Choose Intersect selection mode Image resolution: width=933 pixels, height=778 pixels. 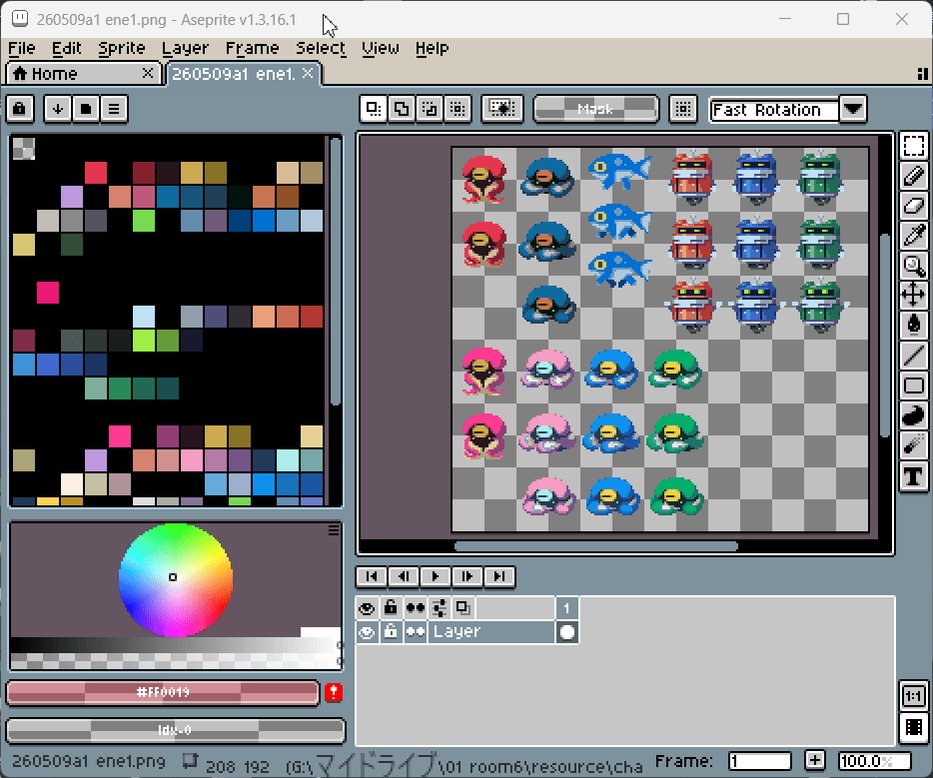458,109
